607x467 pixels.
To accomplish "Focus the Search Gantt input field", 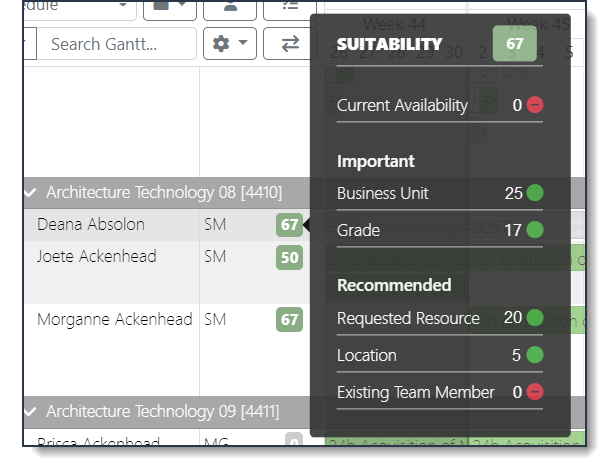I will pyautogui.click(x=117, y=44).
